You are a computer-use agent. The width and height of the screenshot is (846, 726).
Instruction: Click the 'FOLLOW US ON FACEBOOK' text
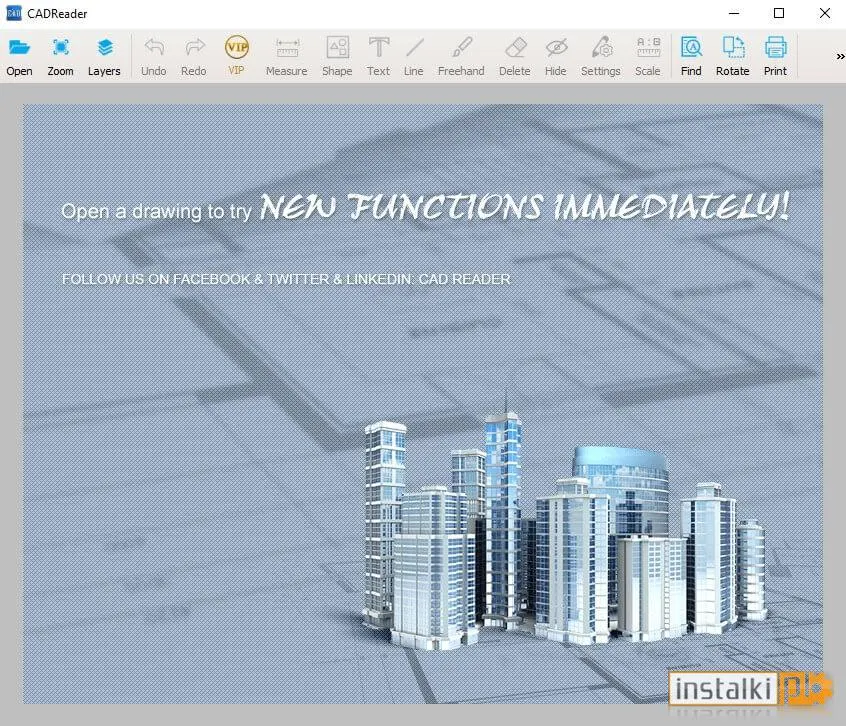[x=286, y=279]
